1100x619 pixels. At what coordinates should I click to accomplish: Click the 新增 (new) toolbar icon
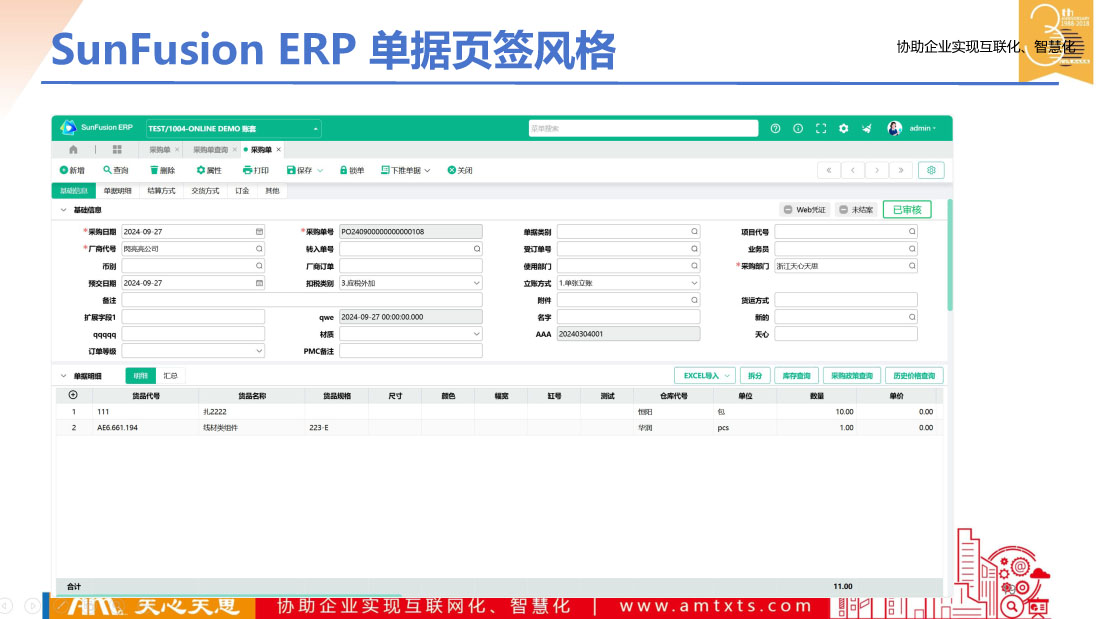[x=65, y=170]
